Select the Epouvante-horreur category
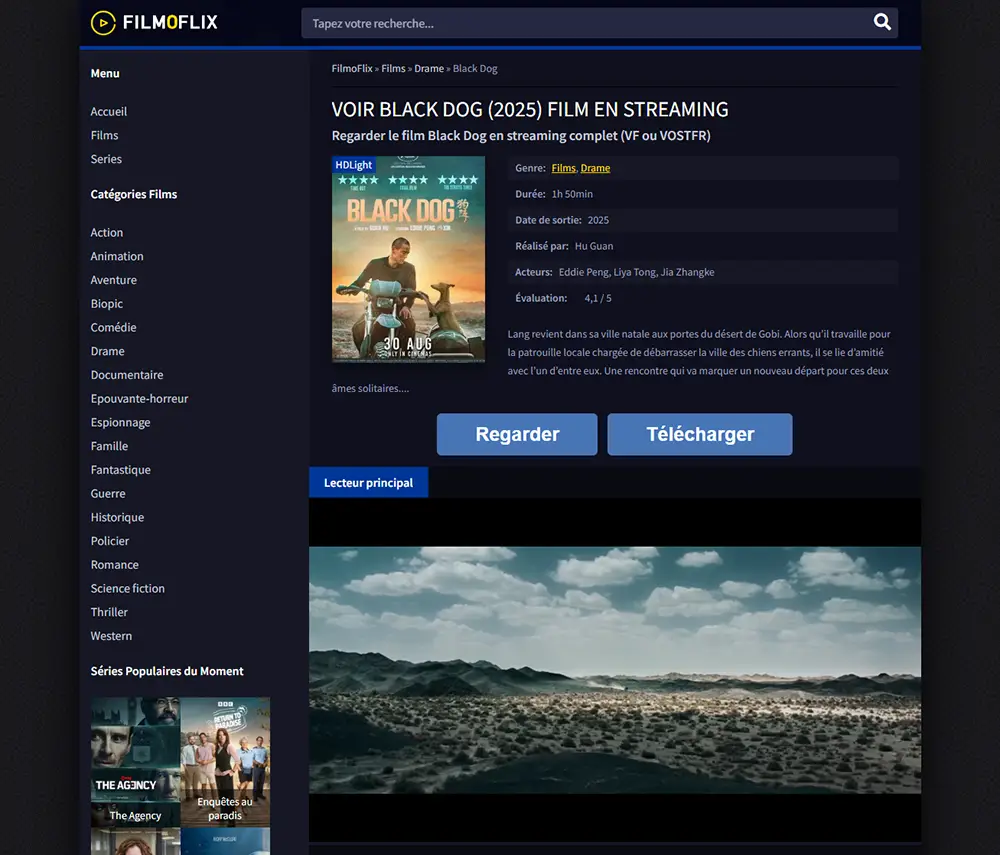This screenshot has width=1000, height=855. tap(139, 398)
